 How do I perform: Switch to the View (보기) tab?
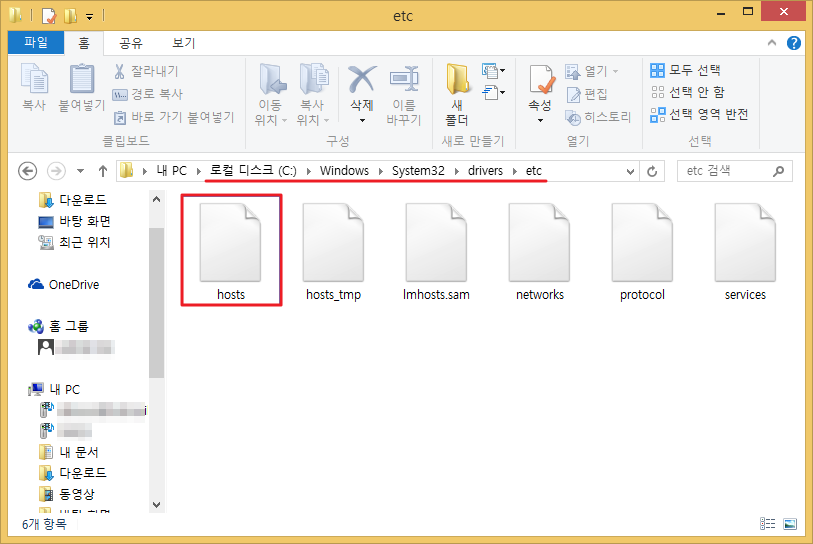pyautogui.click(x=184, y=43)
